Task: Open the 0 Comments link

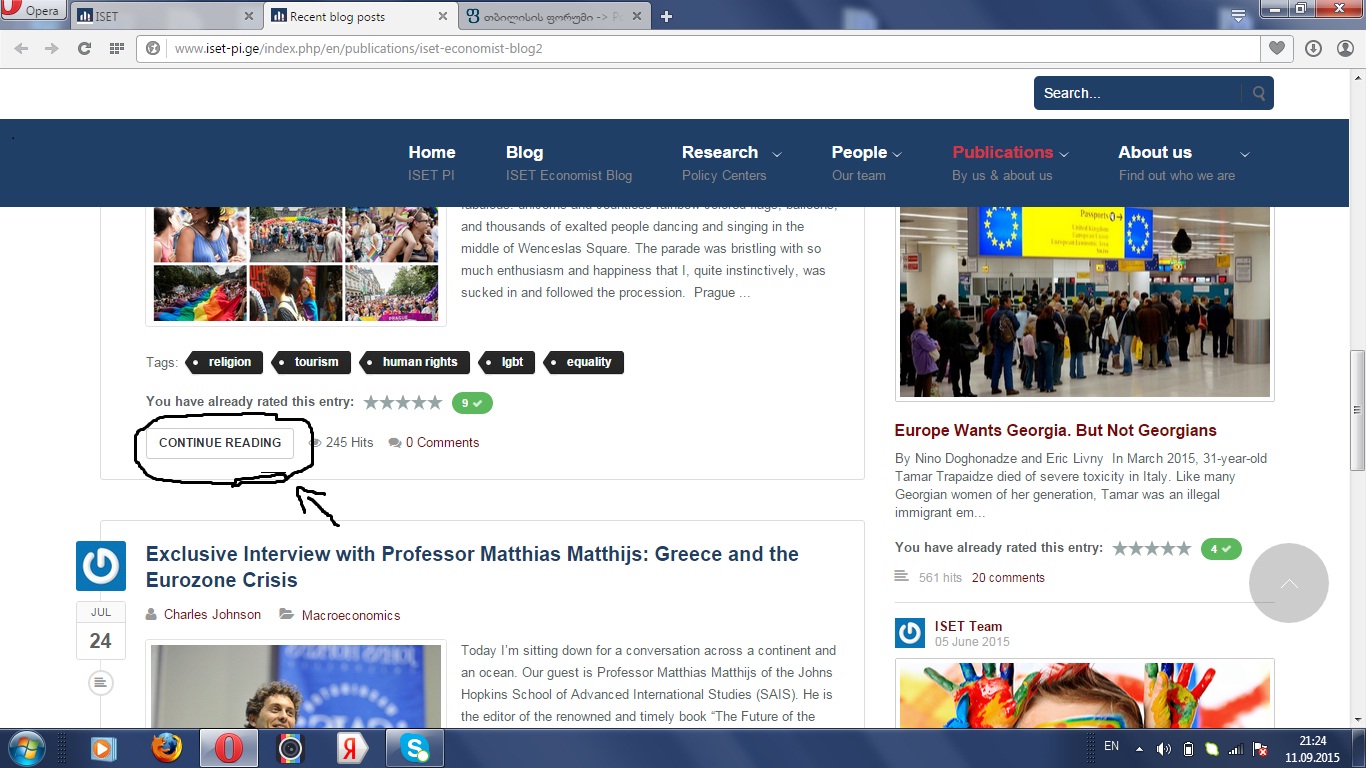Action: [442, 443]
